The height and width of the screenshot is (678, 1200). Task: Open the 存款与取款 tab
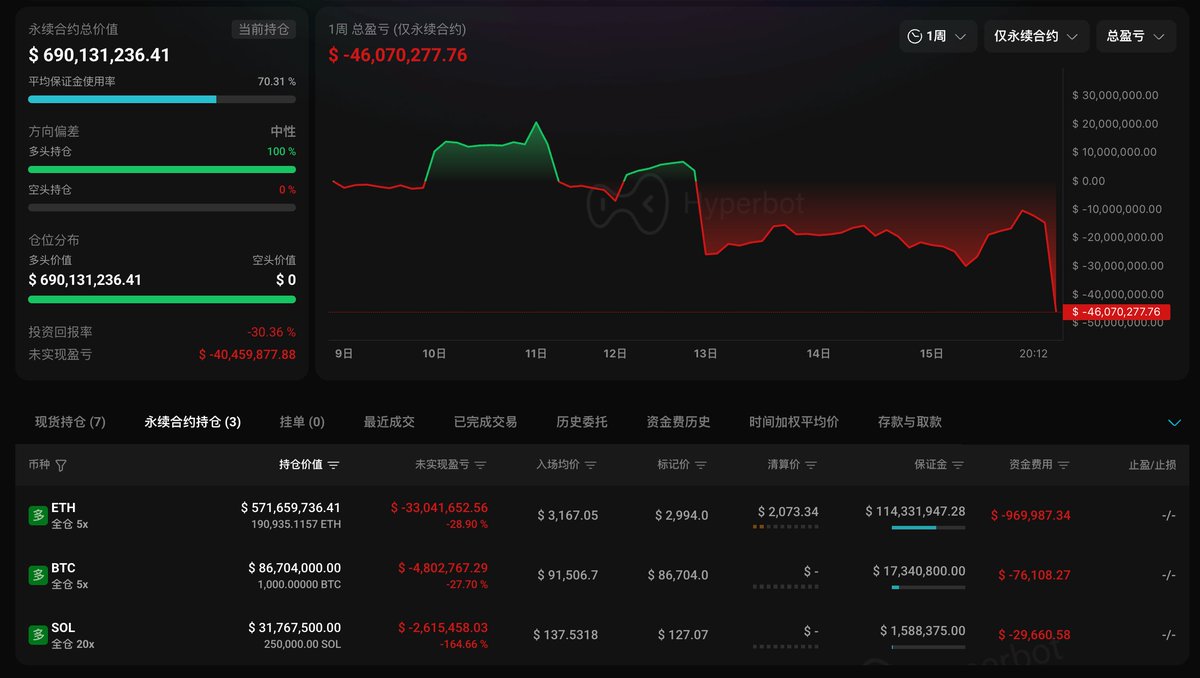910,422
